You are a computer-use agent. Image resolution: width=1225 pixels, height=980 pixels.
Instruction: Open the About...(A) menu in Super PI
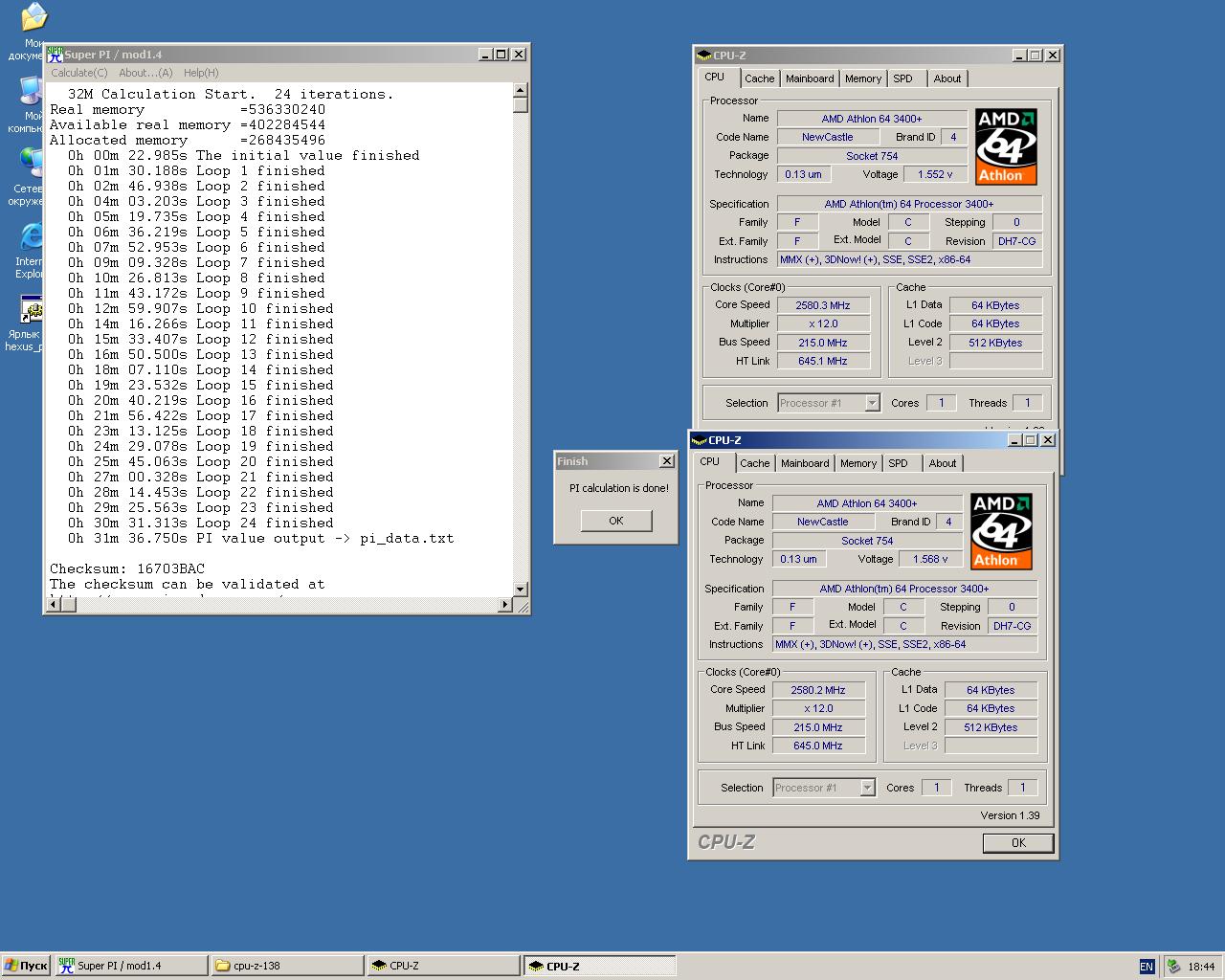145,73
